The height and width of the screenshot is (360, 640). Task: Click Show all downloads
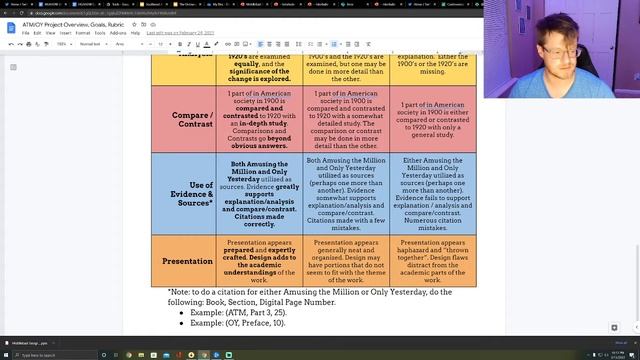tap(621, 343)
